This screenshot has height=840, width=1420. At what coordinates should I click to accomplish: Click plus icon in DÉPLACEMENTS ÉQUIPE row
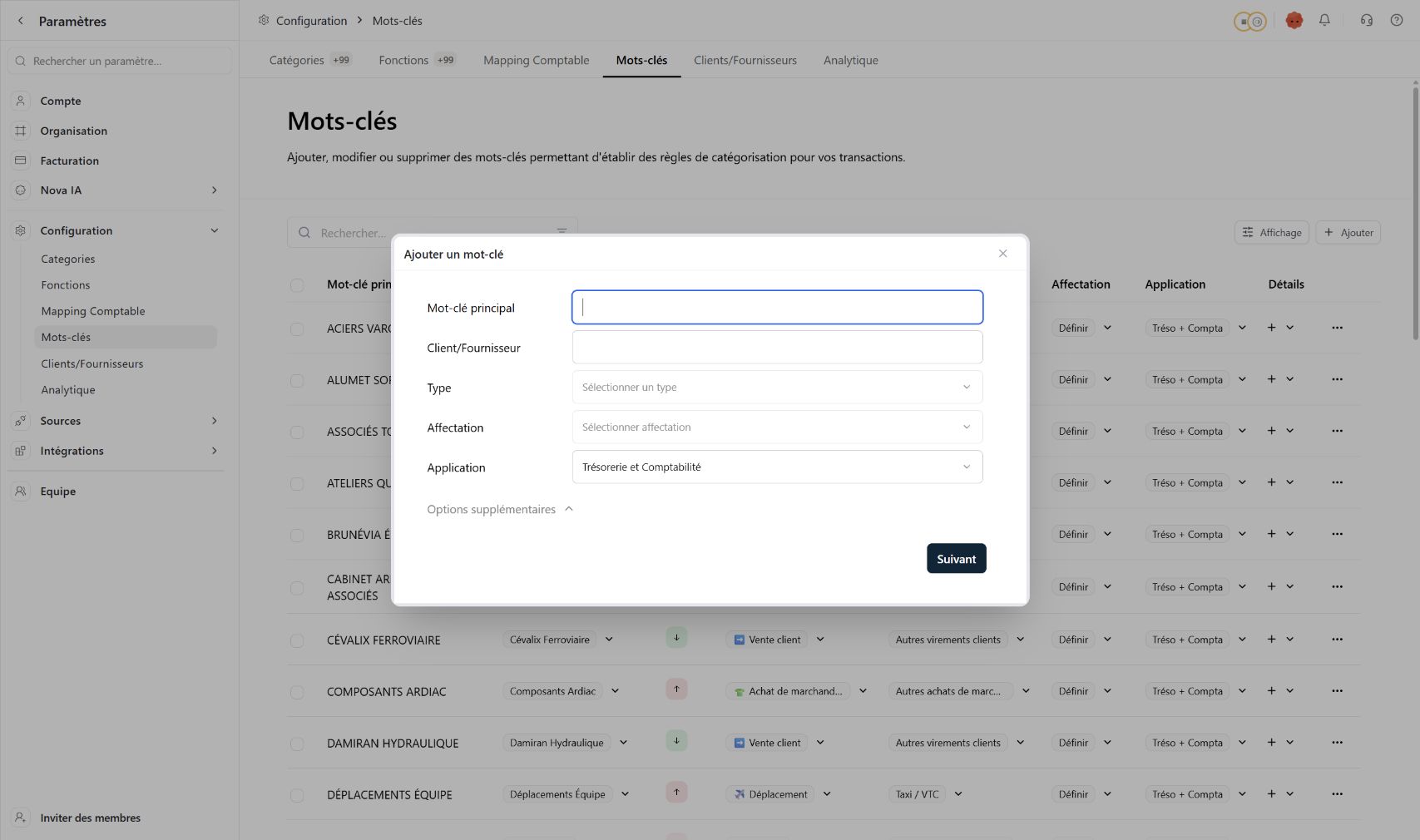[1271, 794]
